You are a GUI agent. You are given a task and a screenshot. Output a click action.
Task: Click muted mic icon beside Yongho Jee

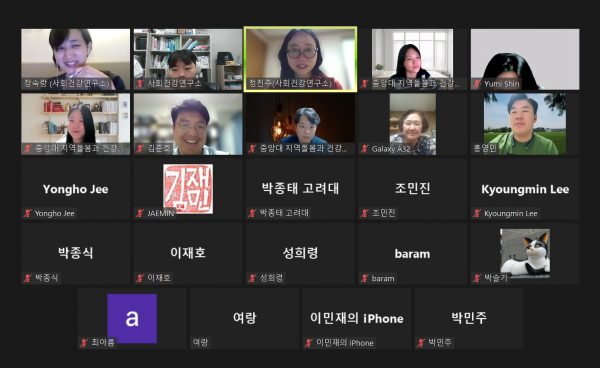tap(28, 213)
